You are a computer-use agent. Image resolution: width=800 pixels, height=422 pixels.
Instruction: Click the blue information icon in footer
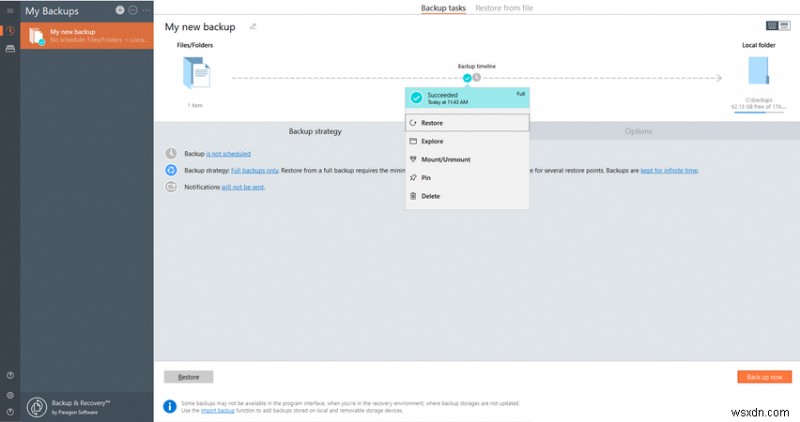[170, 406]
